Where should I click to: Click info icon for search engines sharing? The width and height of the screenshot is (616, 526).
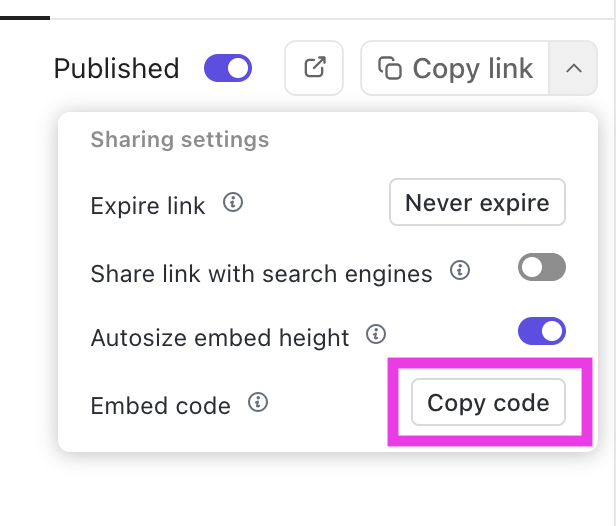coord(460,270)
